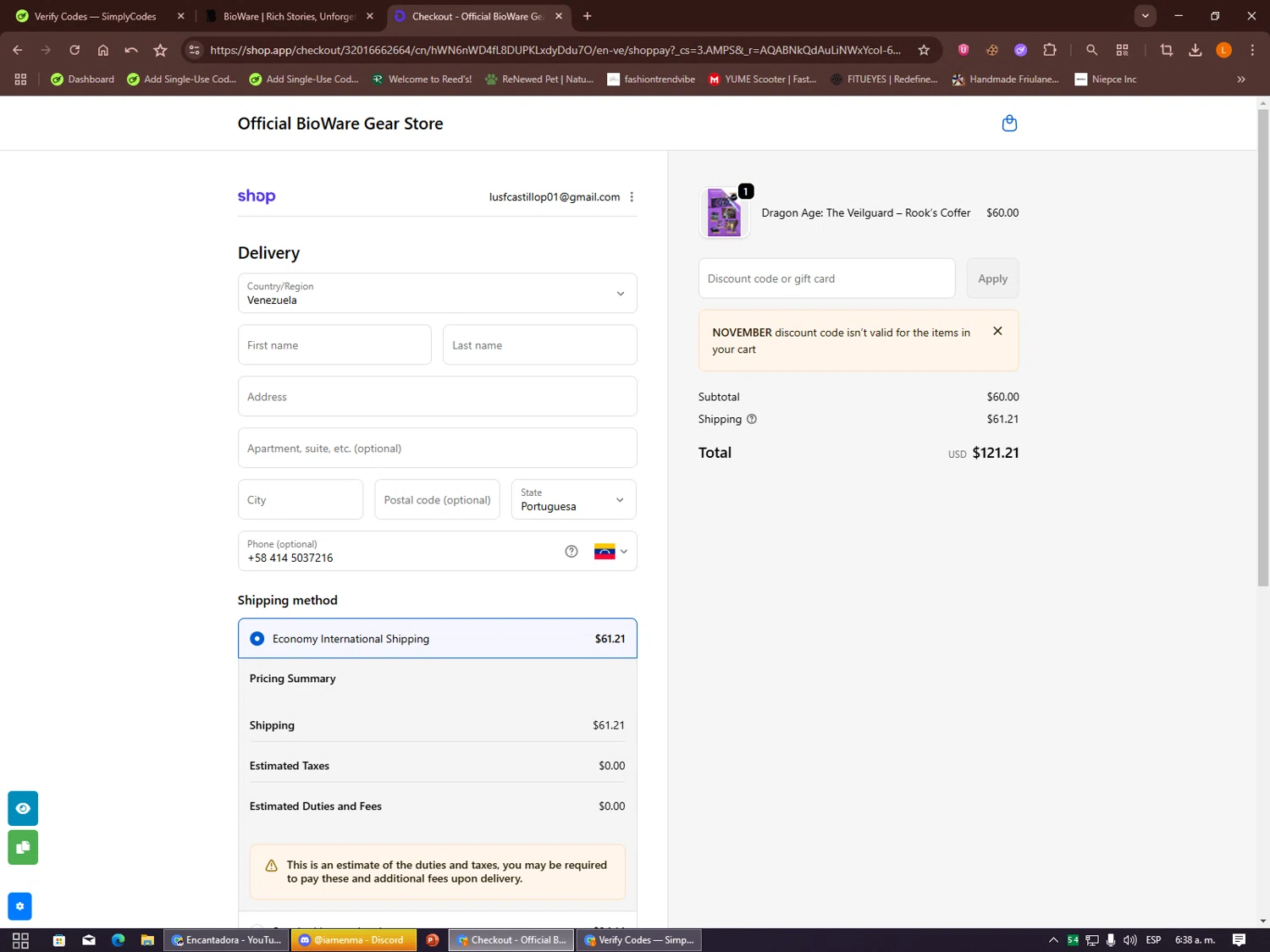Open shipping info tooltip icon
Image resolution: width=1270 pixels, height=952 pixels.
point(751,419)
